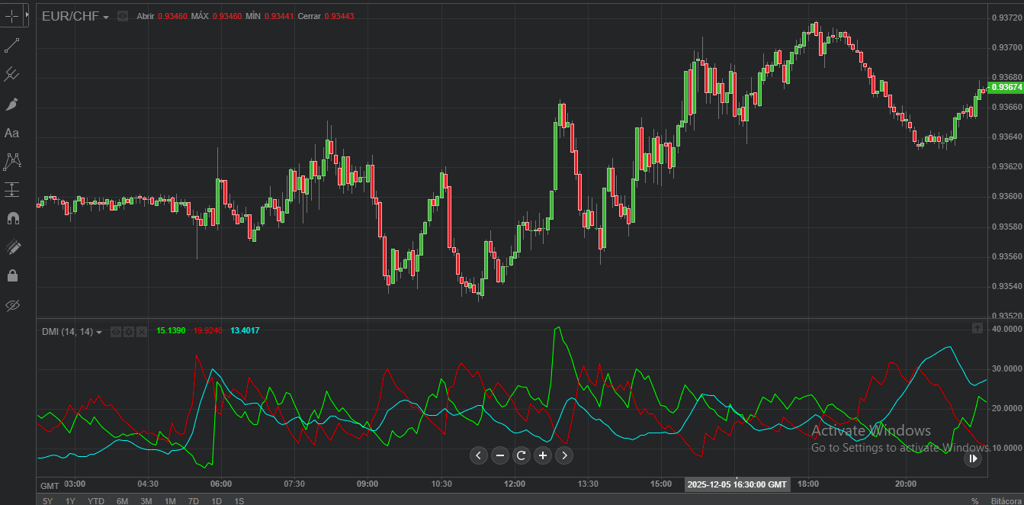
Task: Select the 3M time range
Action: (146, 501)
